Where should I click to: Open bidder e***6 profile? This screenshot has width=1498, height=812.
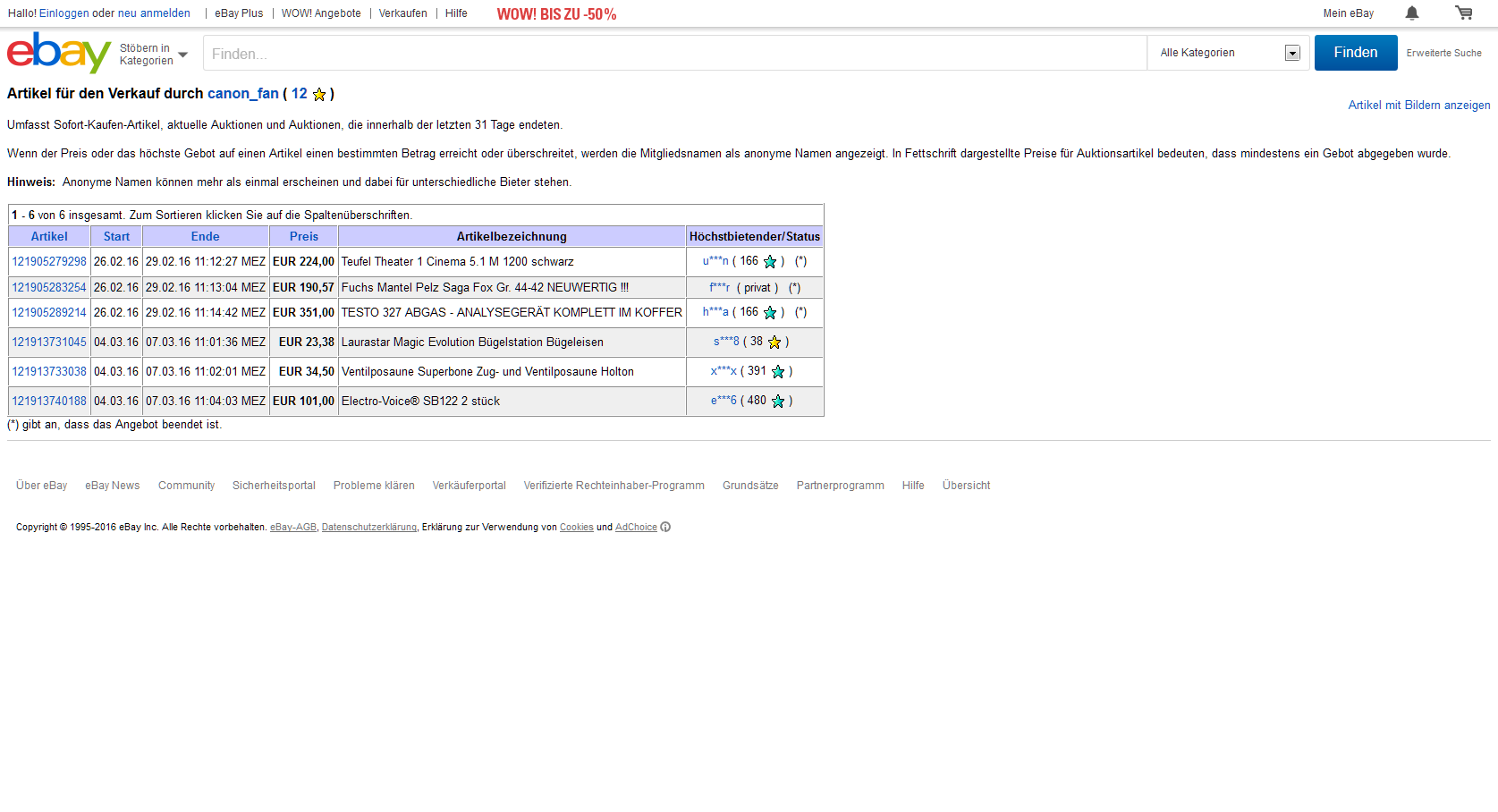724,401
